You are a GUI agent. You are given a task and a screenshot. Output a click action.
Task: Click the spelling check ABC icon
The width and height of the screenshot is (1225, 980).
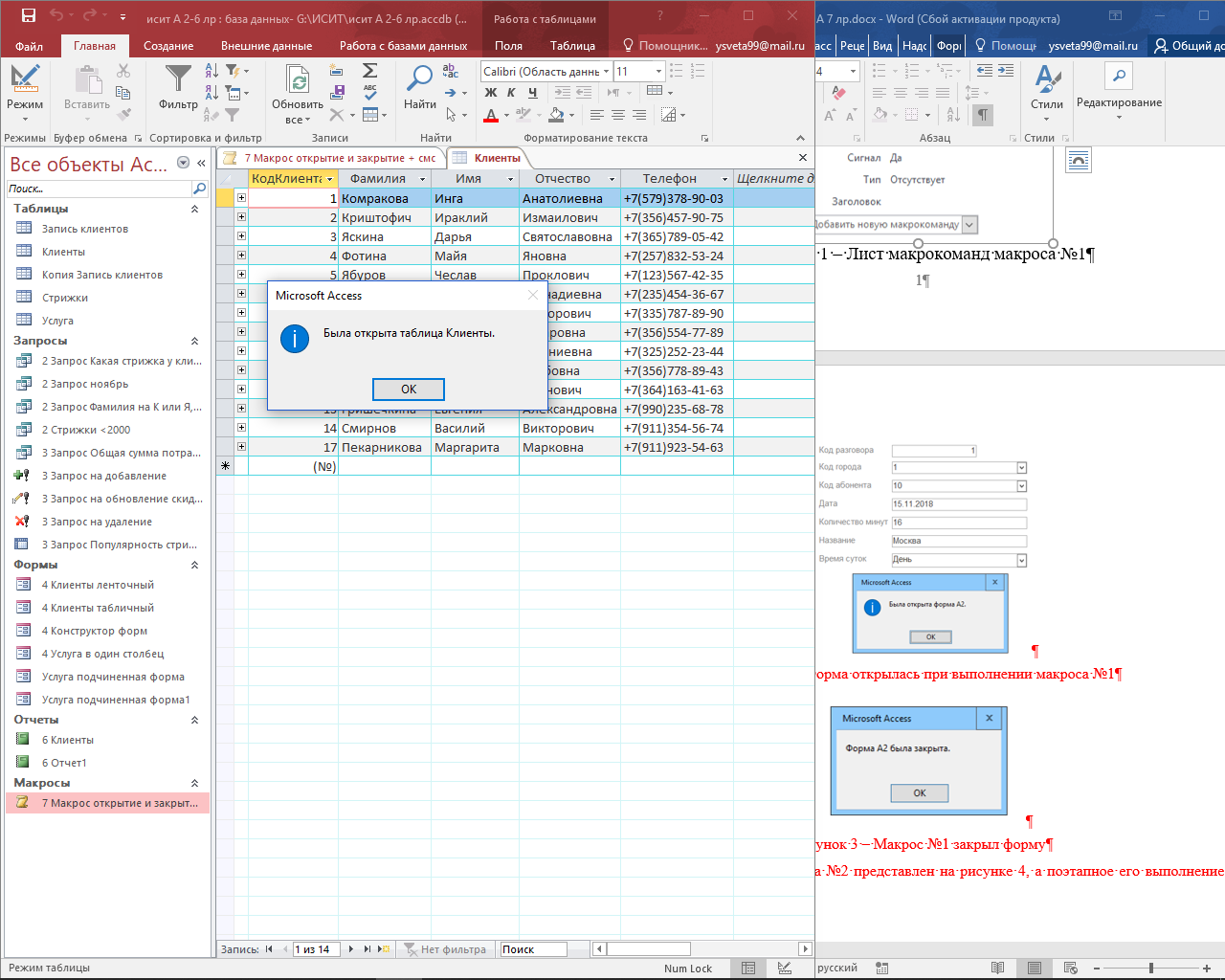[369, 93]
